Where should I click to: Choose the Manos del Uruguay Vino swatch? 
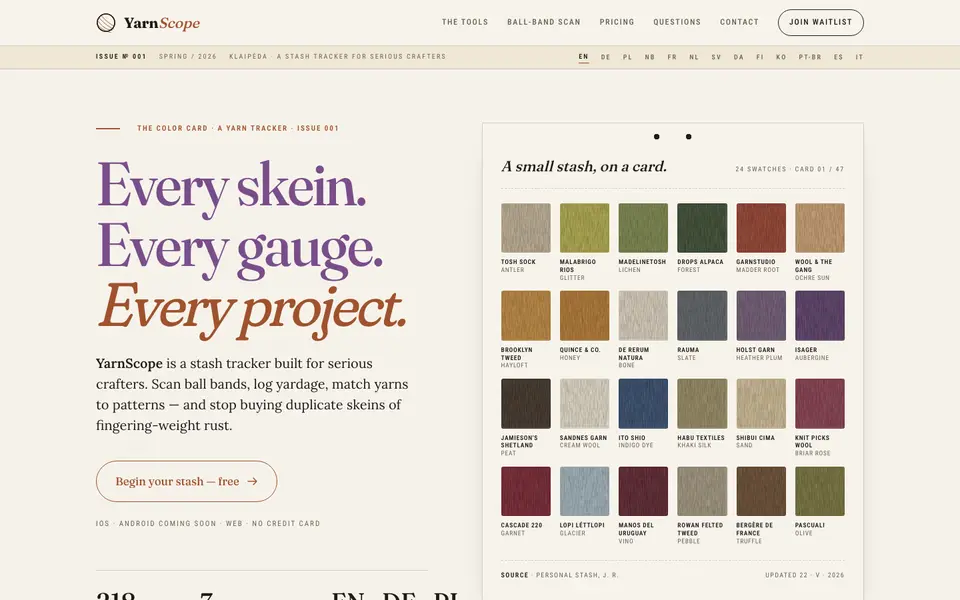[x=643, y=491]
